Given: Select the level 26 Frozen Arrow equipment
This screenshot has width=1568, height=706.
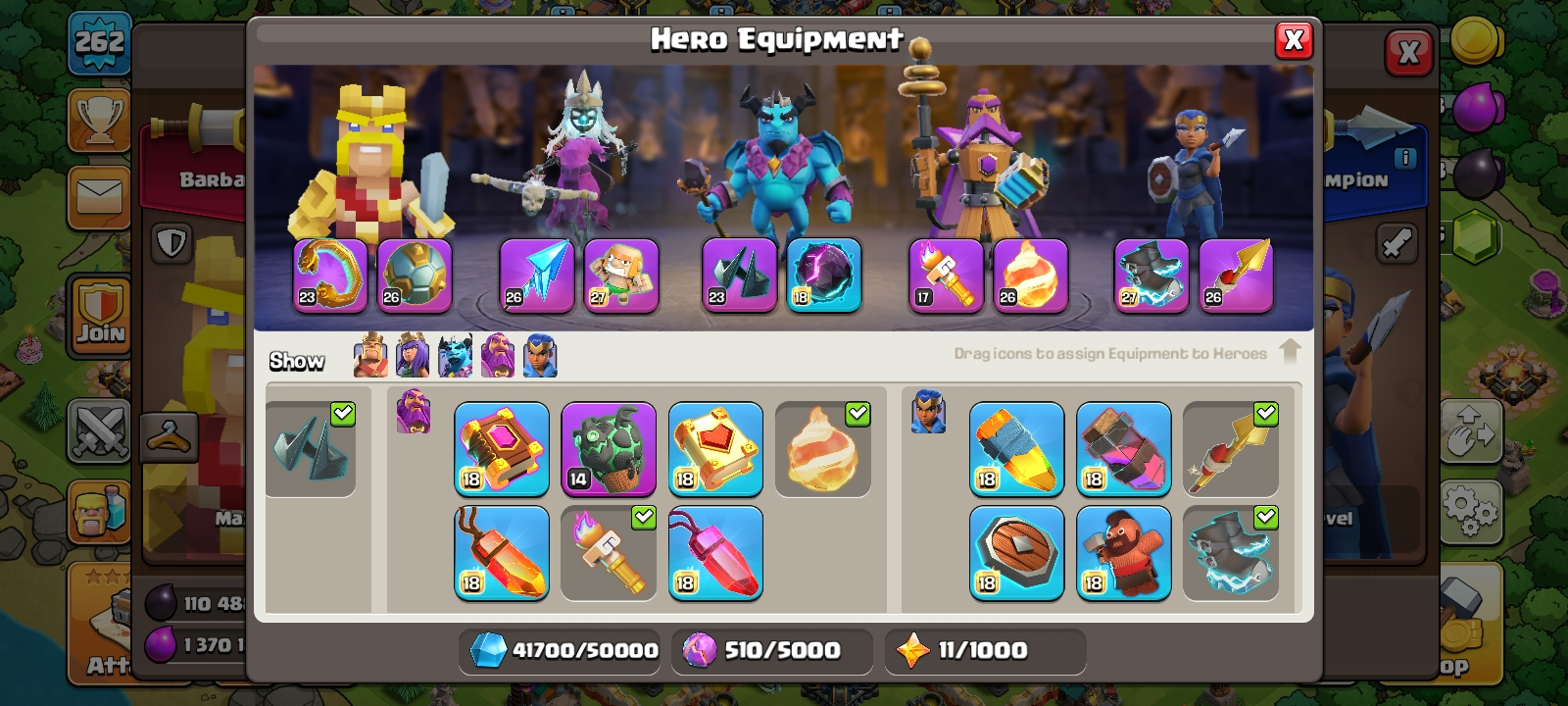Looking at the screenshot, I should (x=536, y=276).
